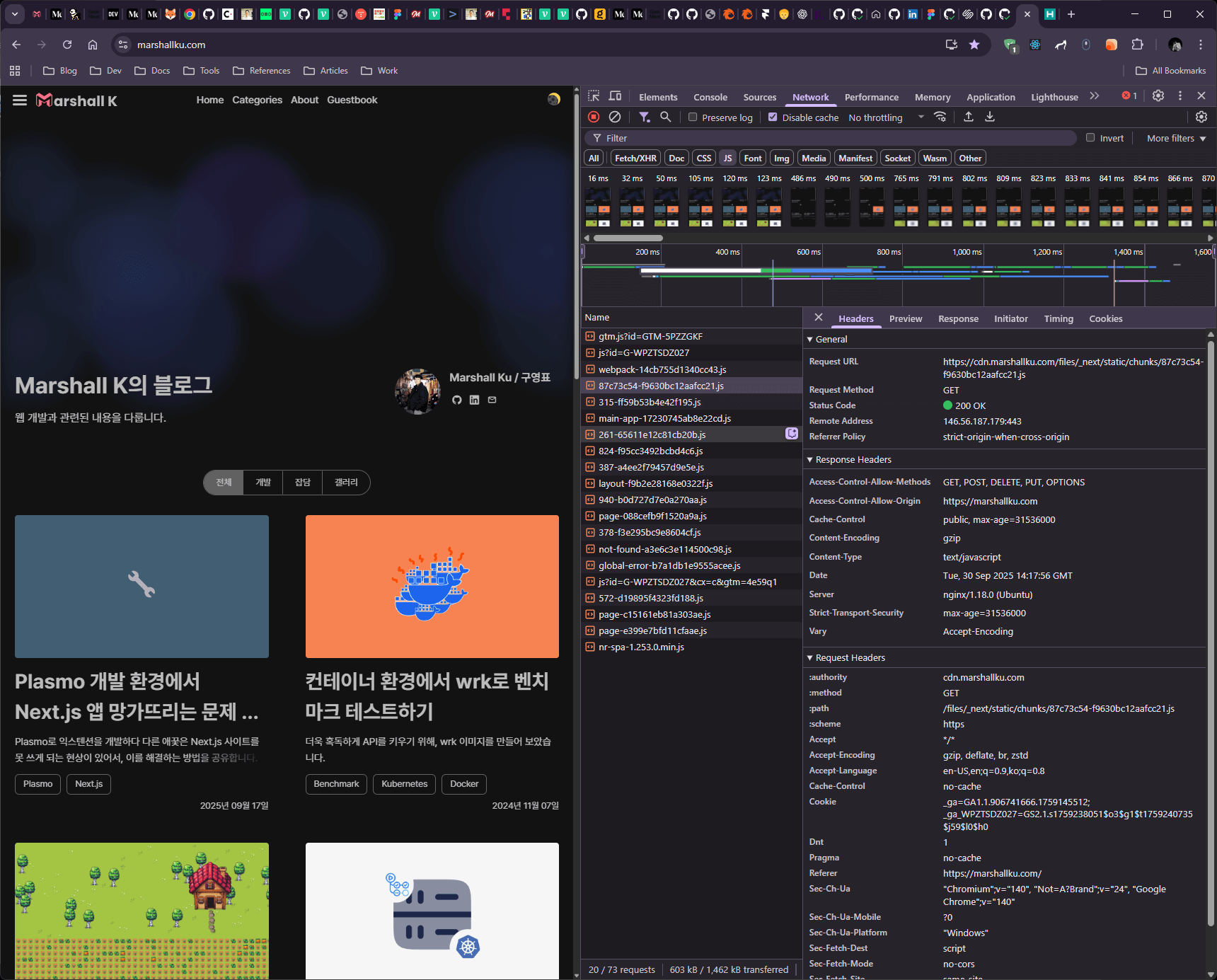Open DevTools settings gear
This screenshot has width=1217, height=980.
[x=1158, y=96]
